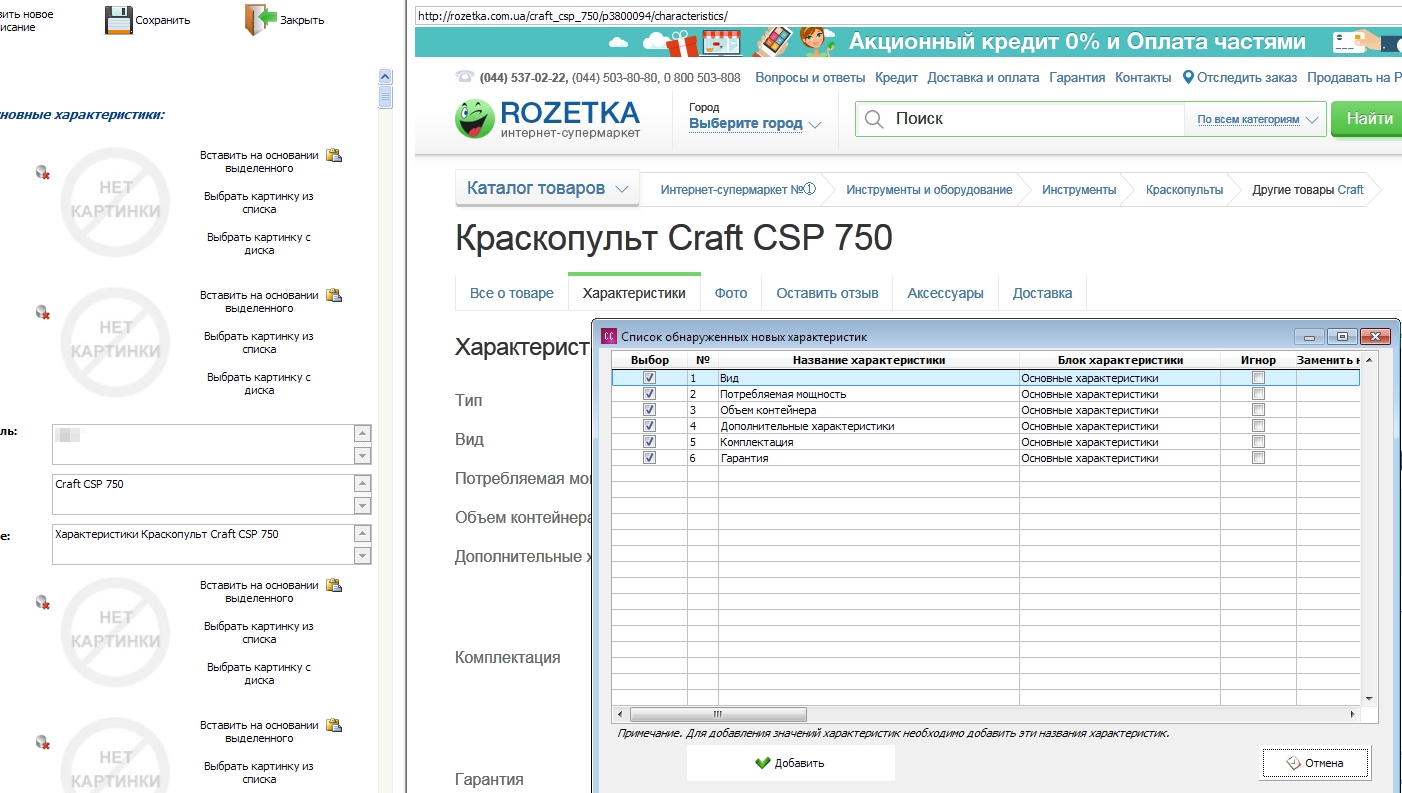Uncheck Выбор for the Вид row
This screenshot has width=1402, height=793.
[650, 378]
